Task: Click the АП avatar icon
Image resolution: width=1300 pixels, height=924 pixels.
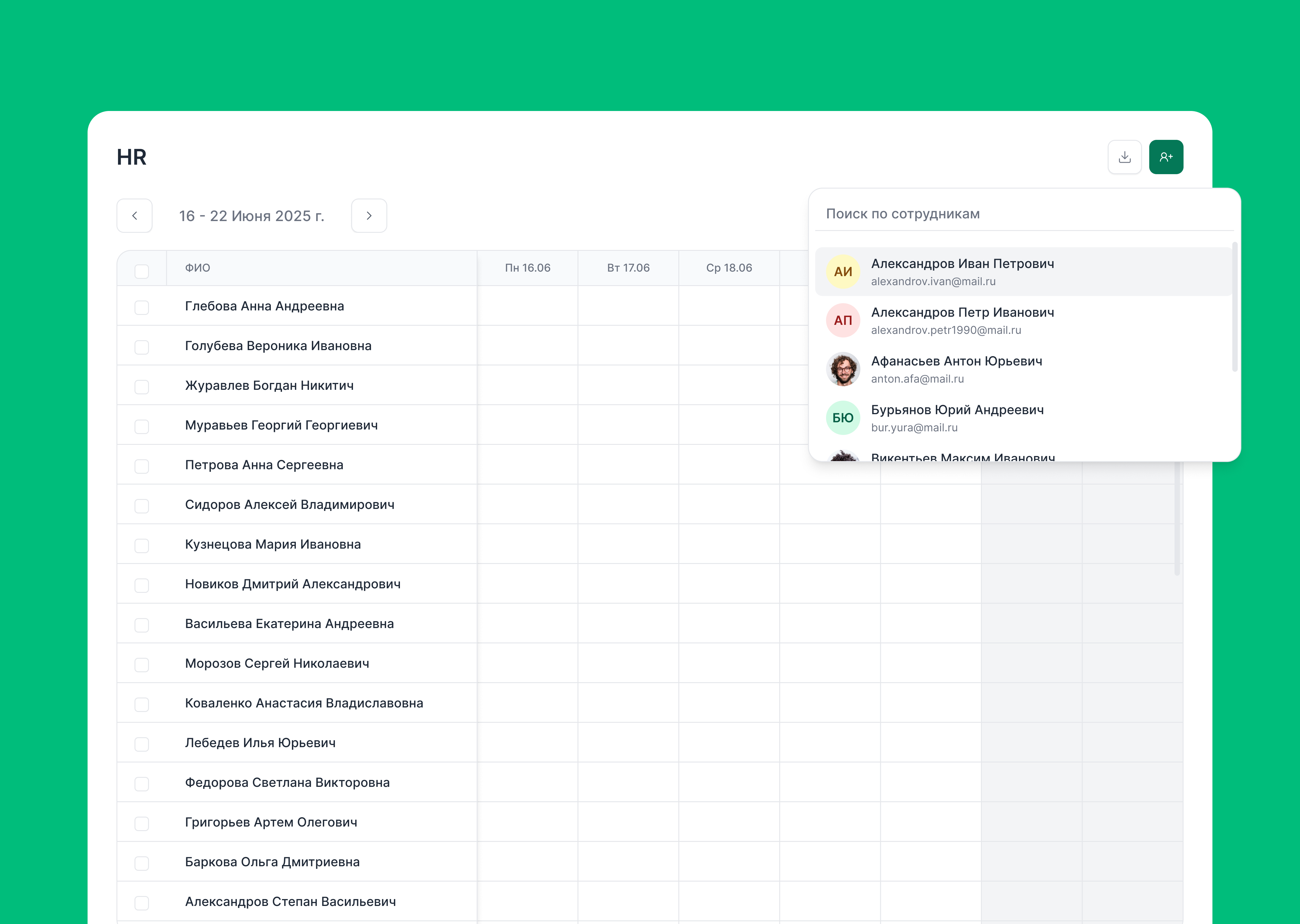Action: tap(842, 320)
